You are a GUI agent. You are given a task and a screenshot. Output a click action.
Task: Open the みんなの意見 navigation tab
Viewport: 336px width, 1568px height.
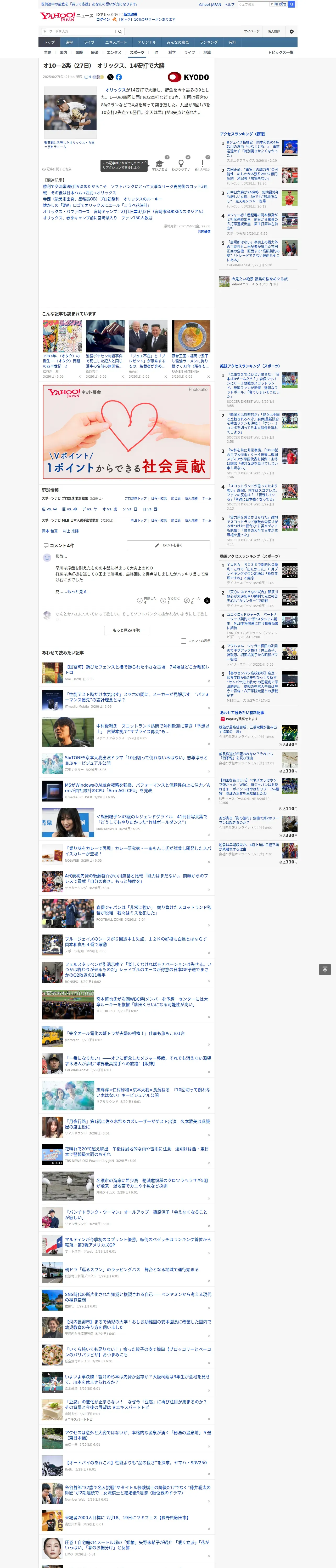(177, 43)
